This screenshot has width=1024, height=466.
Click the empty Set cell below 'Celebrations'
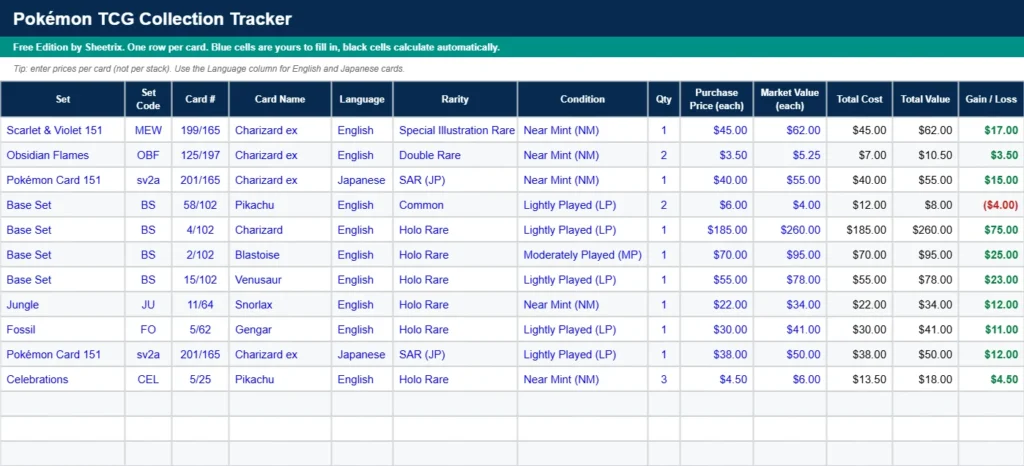point(63,404)
